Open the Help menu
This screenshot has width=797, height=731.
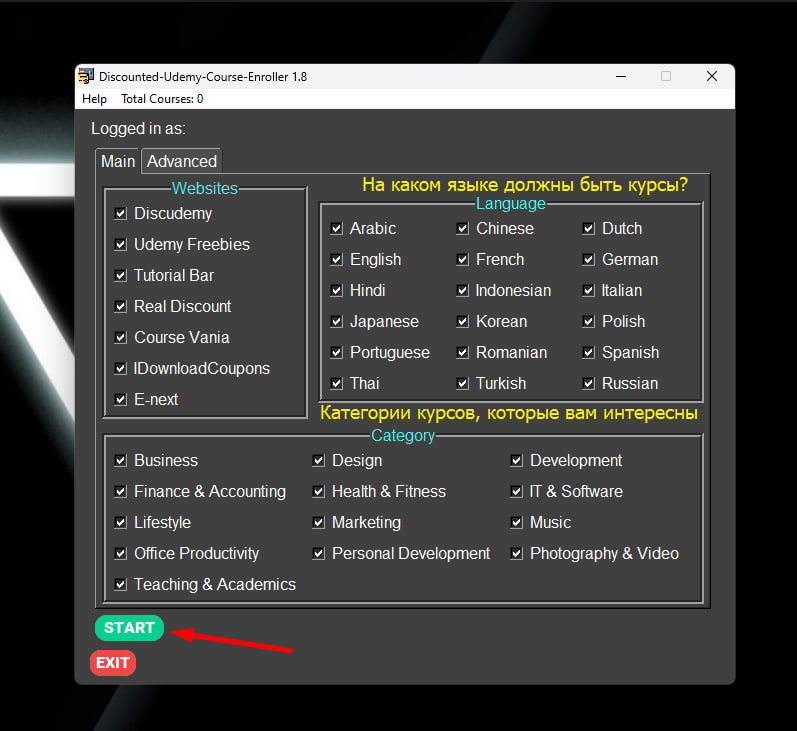[x=95, y=99]
